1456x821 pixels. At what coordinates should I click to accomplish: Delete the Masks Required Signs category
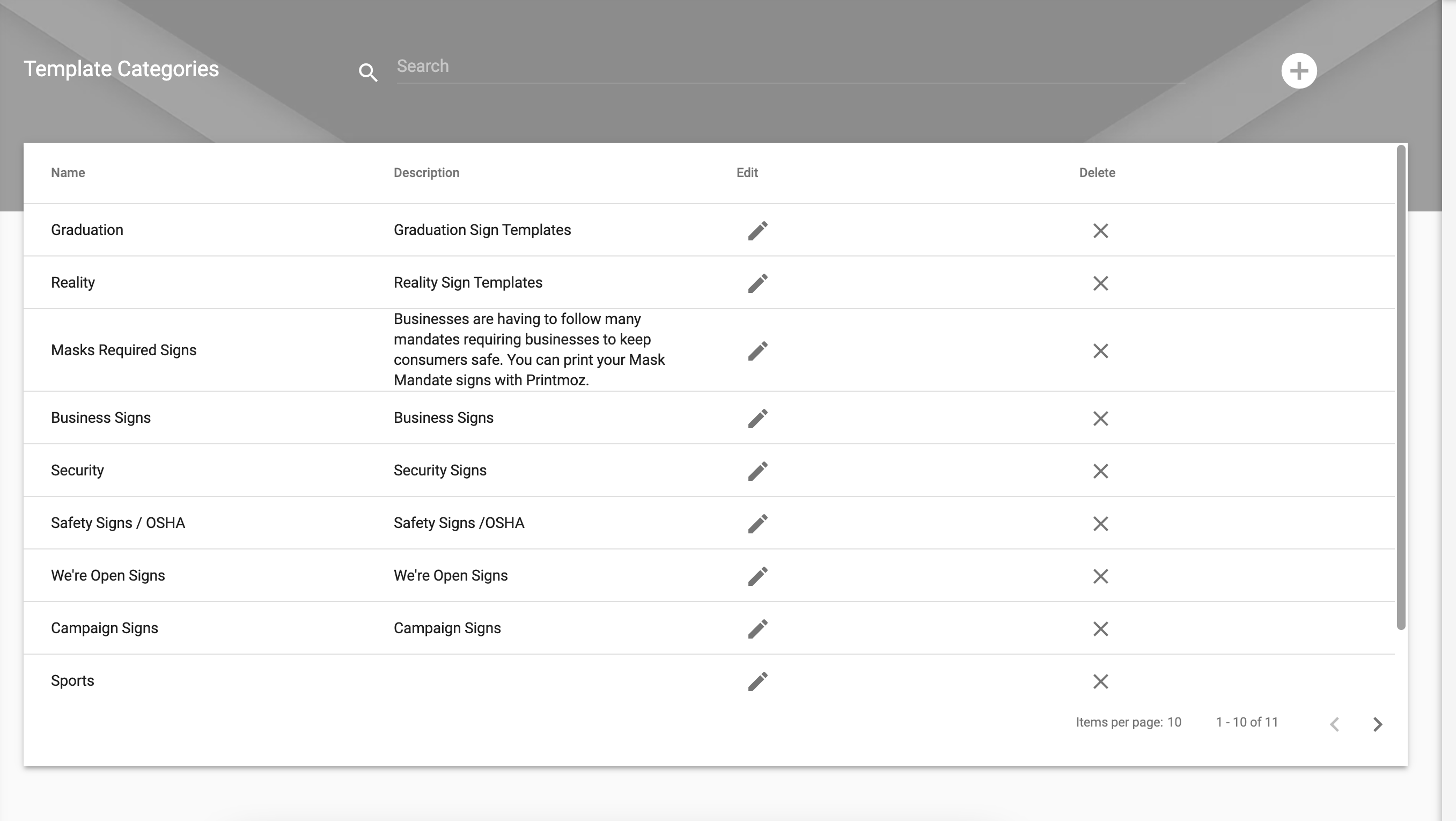1100,350
